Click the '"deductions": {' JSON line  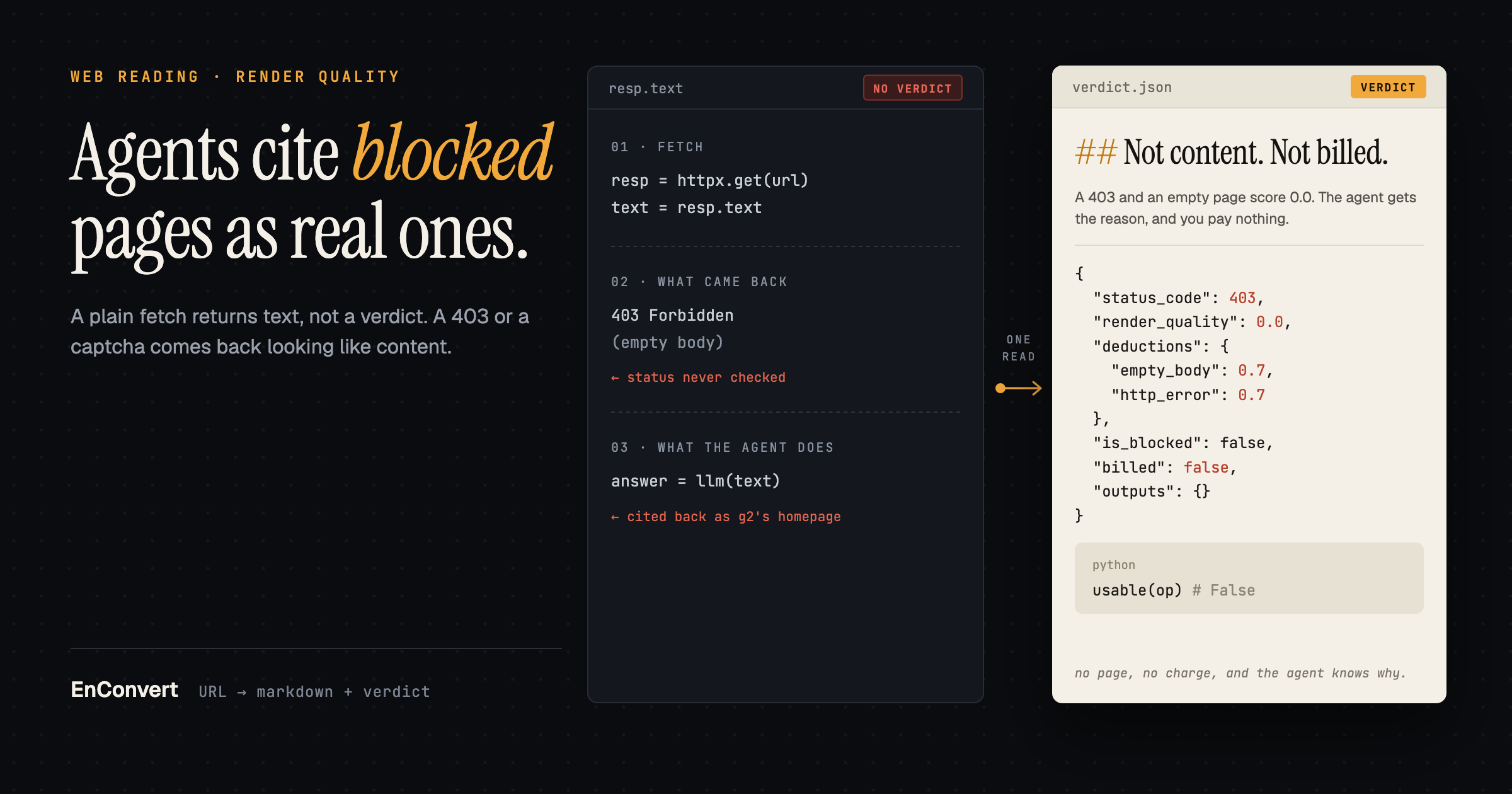tap(1160, 346)
